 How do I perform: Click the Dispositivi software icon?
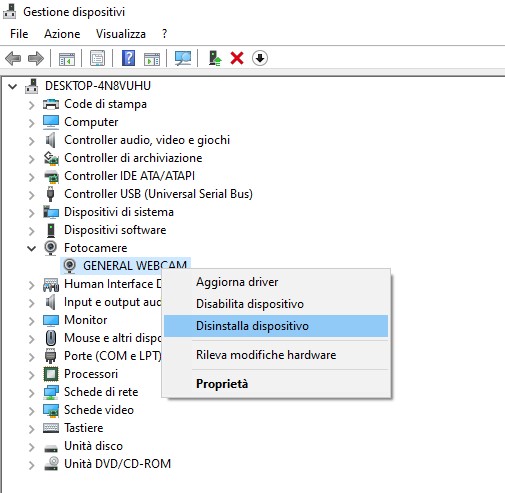pos(51,230)
